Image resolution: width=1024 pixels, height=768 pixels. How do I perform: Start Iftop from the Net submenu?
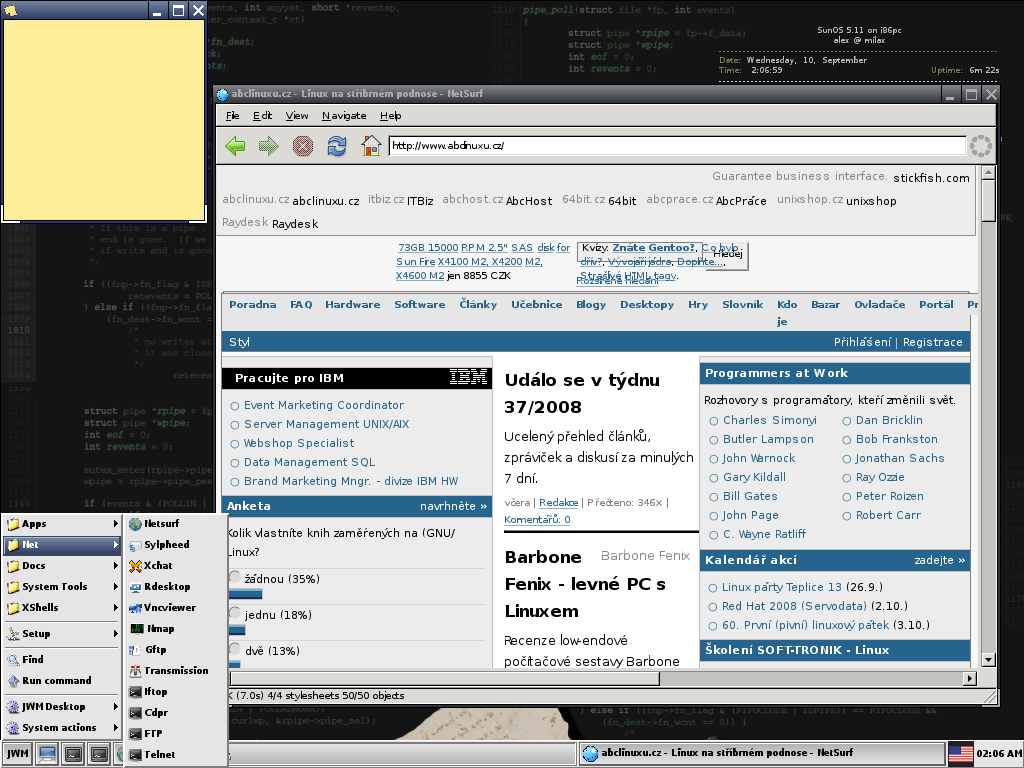coord(175,692)
